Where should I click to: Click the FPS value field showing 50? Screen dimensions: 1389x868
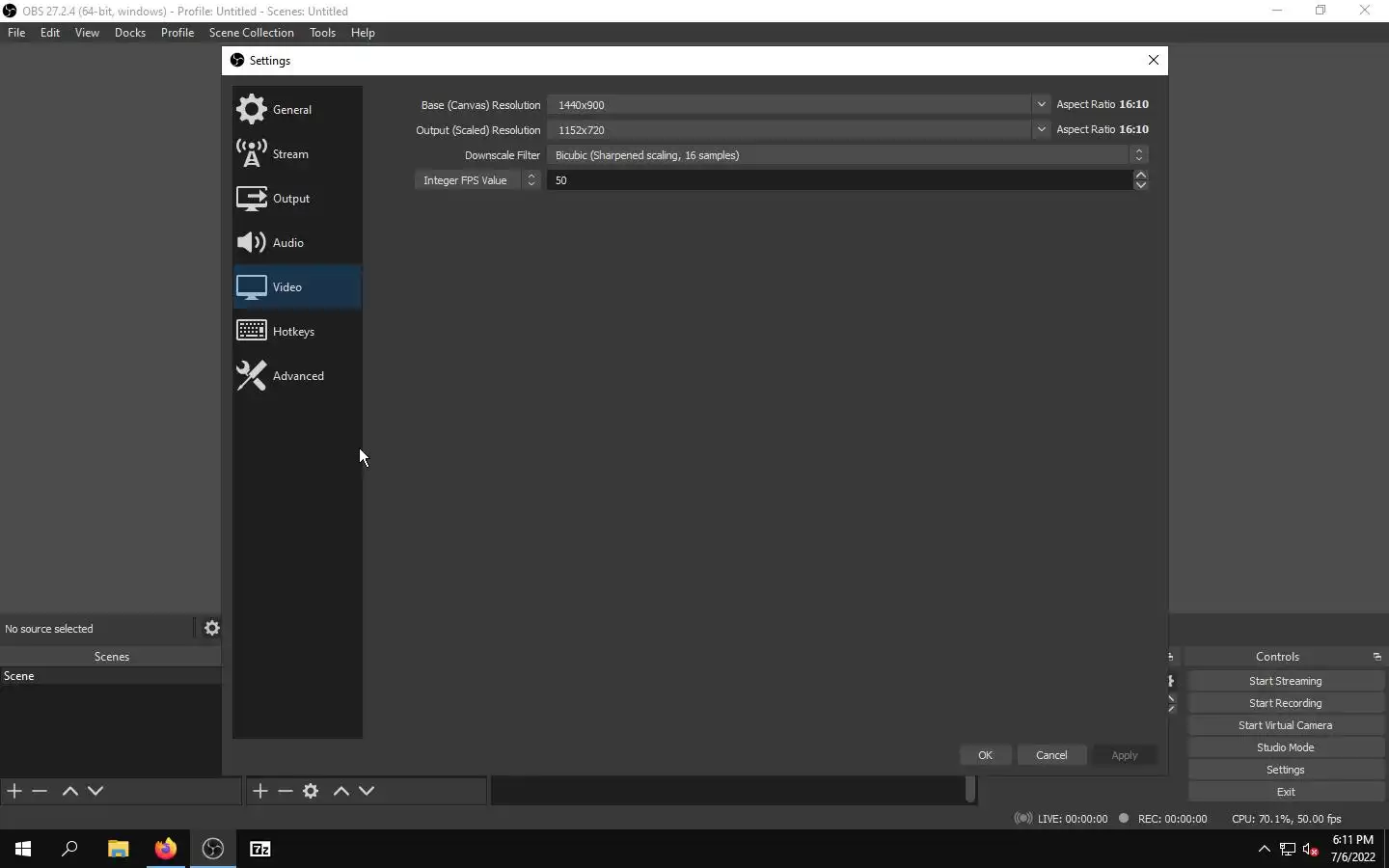[x=839, y=180]
